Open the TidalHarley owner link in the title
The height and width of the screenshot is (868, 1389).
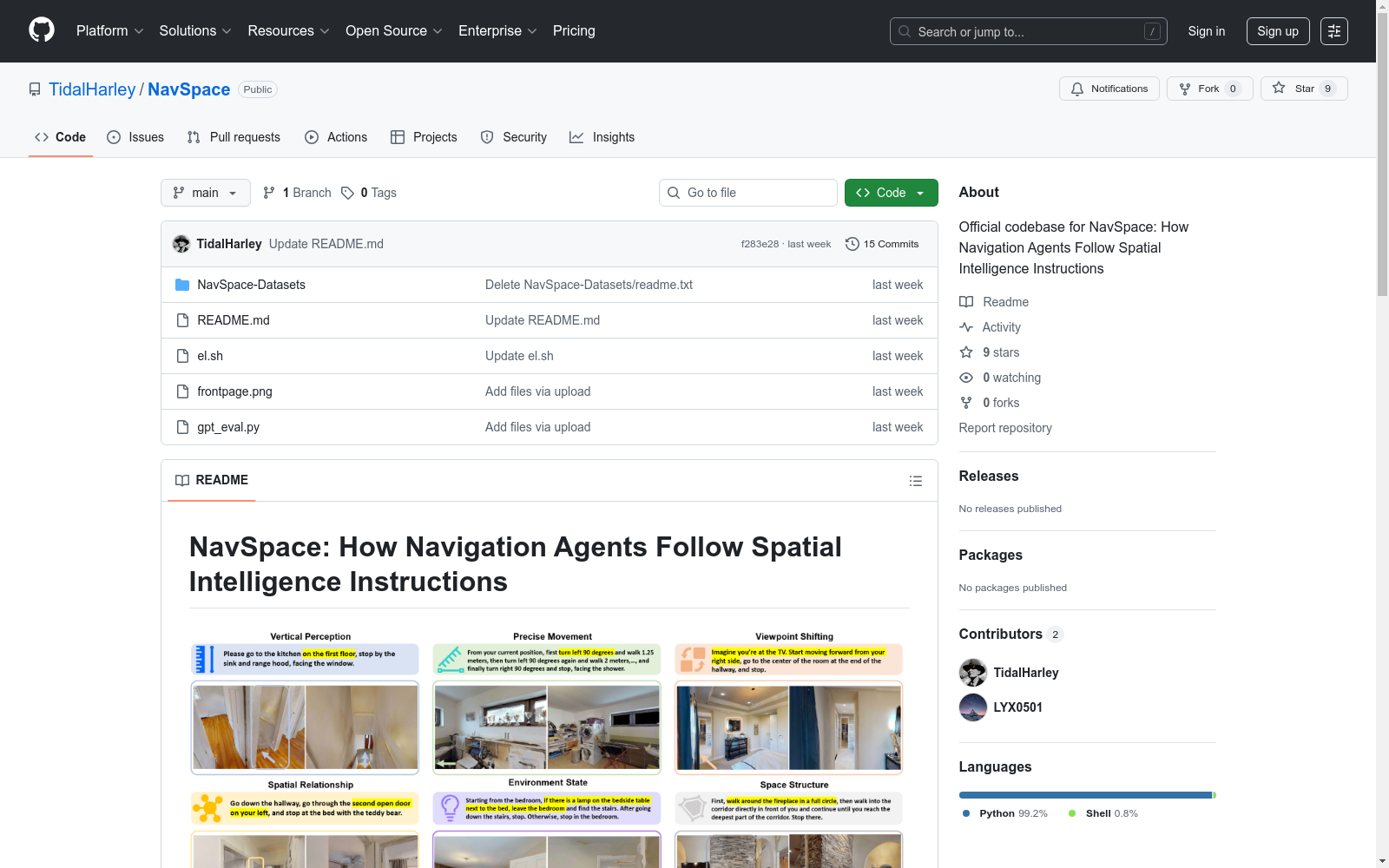click(92, 89)
